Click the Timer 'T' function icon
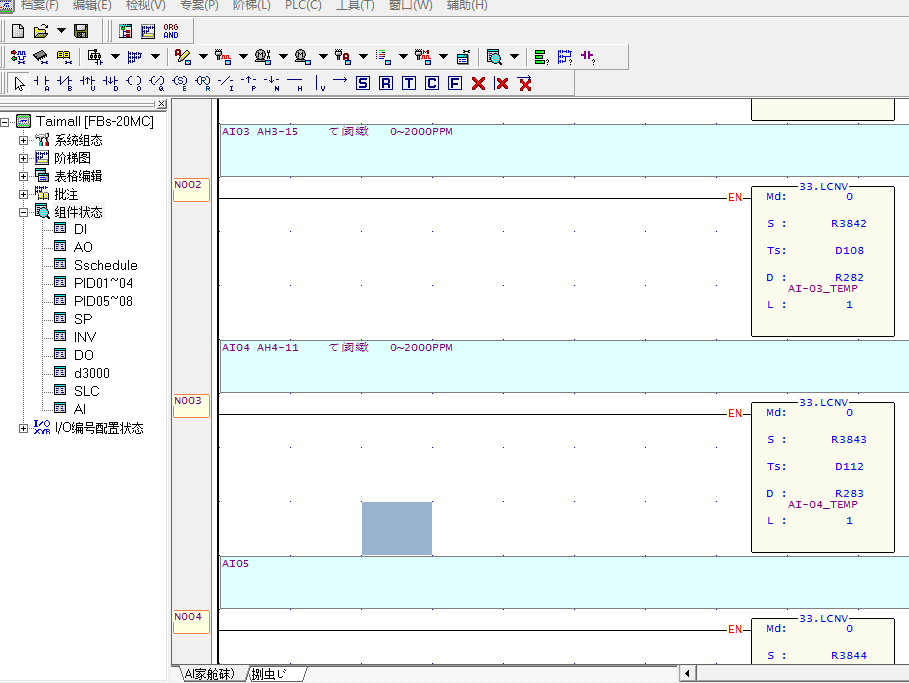Image resolution: width=909 pixels, height=683 pixels. click(x=409, y=83)
